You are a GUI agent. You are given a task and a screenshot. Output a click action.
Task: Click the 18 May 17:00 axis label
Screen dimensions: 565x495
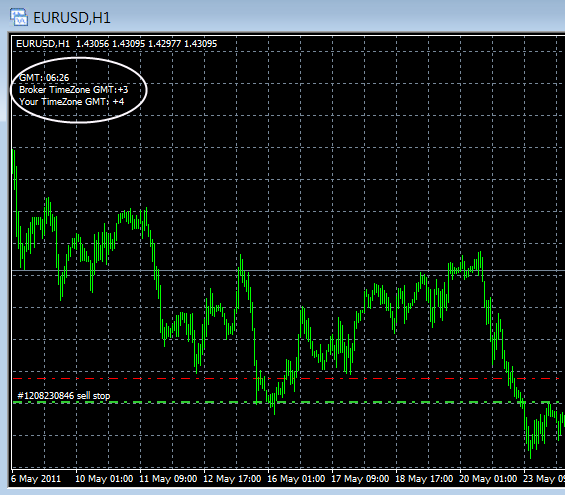coord(424,479)
